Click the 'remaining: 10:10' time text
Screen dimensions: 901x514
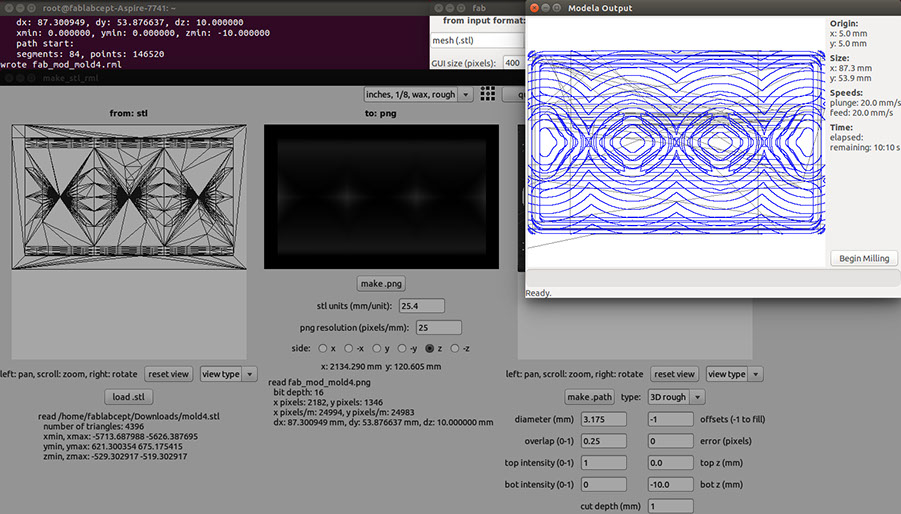[x=864, y=148]
